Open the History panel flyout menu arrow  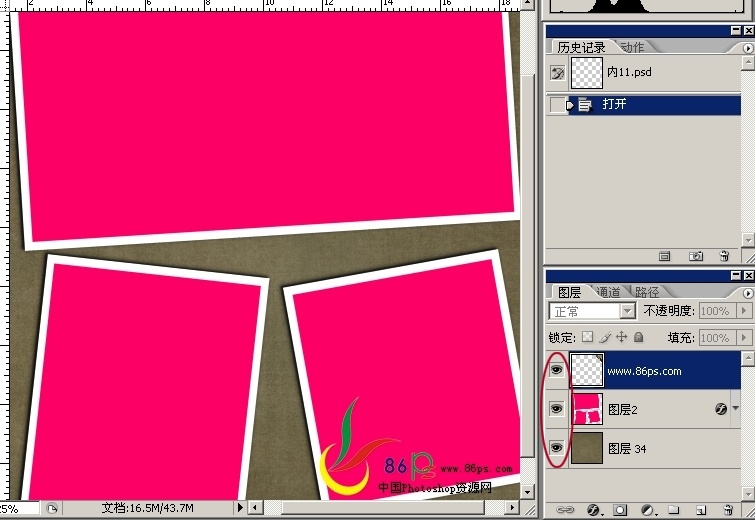pyautogui.click(x=748, y=48)
